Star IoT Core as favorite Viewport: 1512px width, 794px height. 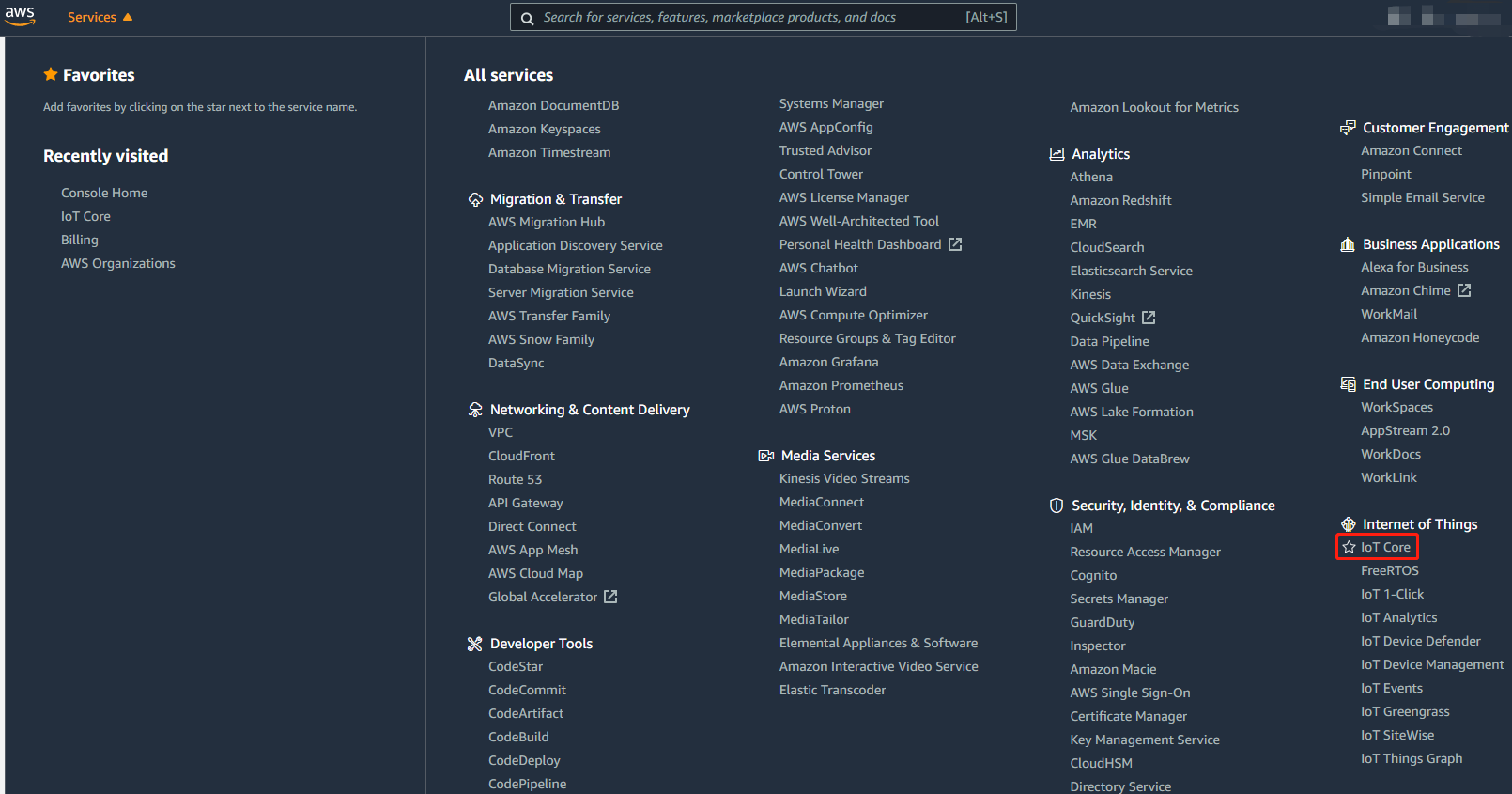[x=1349, y=547]
